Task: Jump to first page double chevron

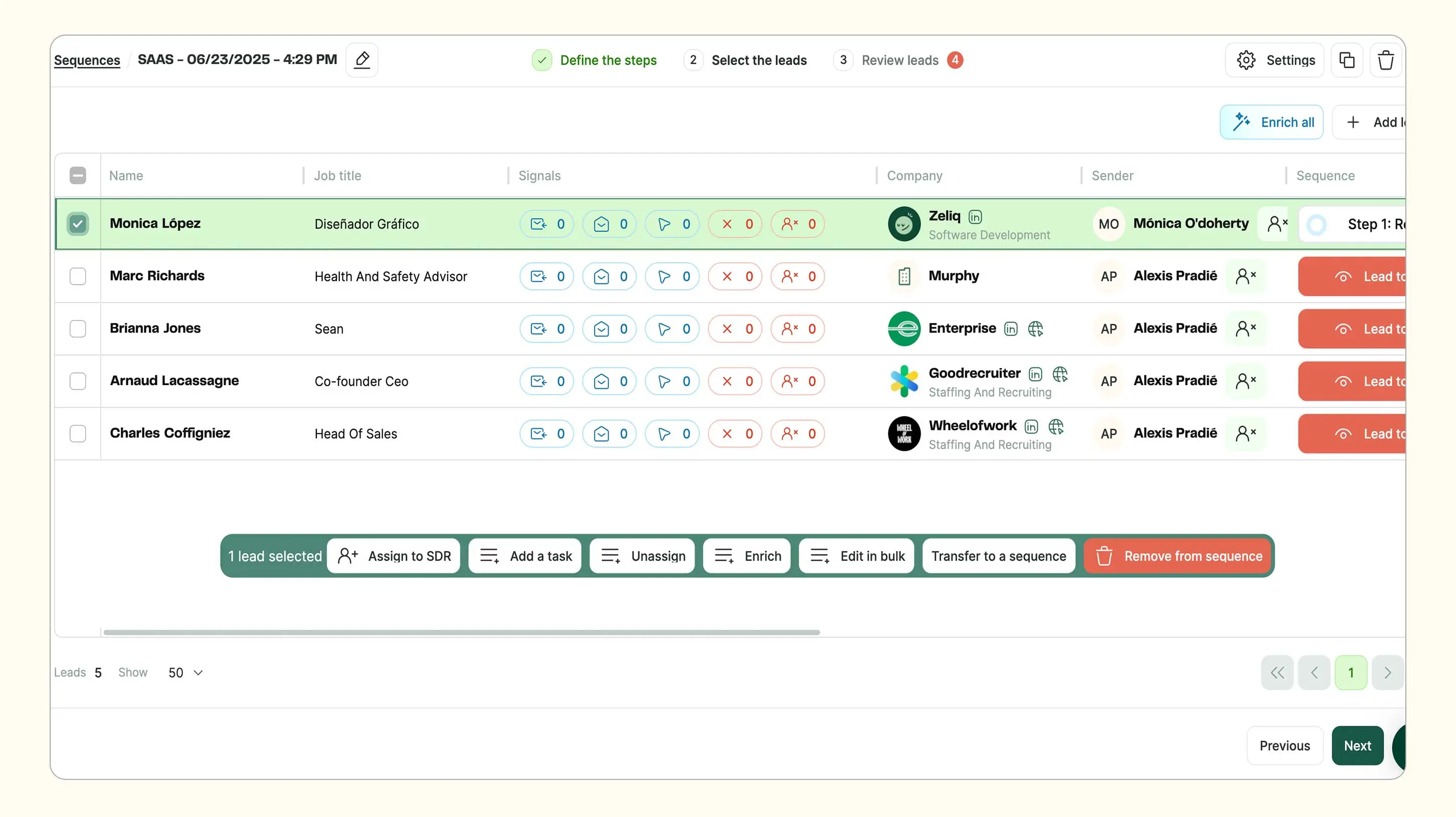Action: pos(1278,673)
